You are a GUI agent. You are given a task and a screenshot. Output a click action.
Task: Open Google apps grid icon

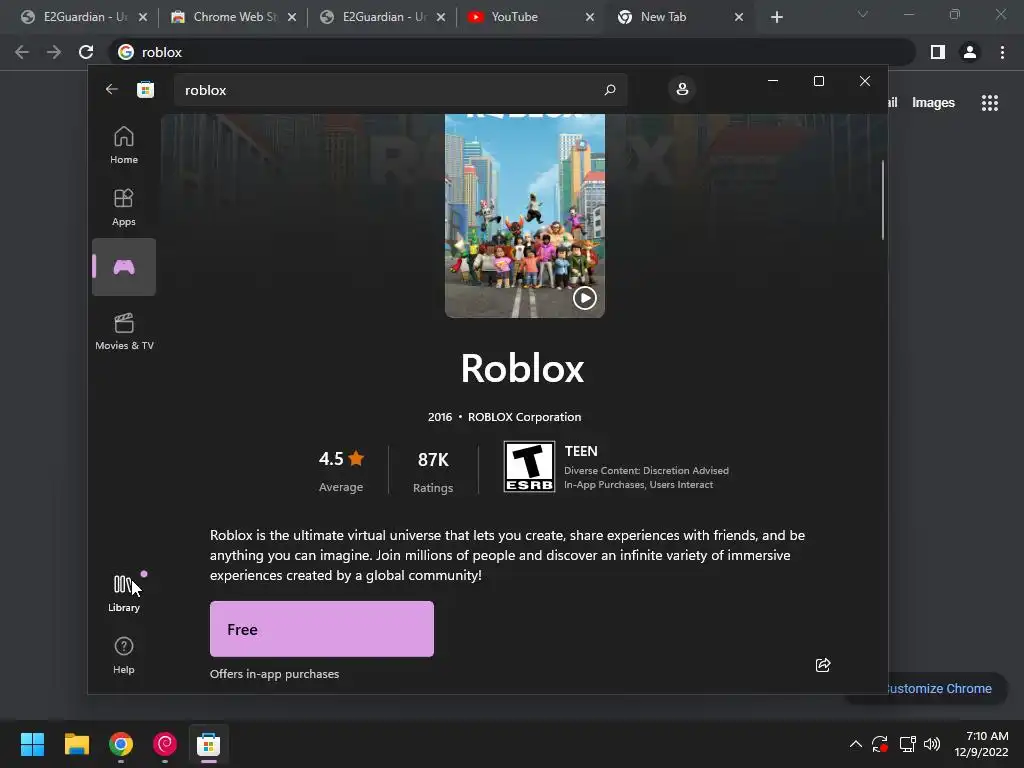tap(989, 103)
